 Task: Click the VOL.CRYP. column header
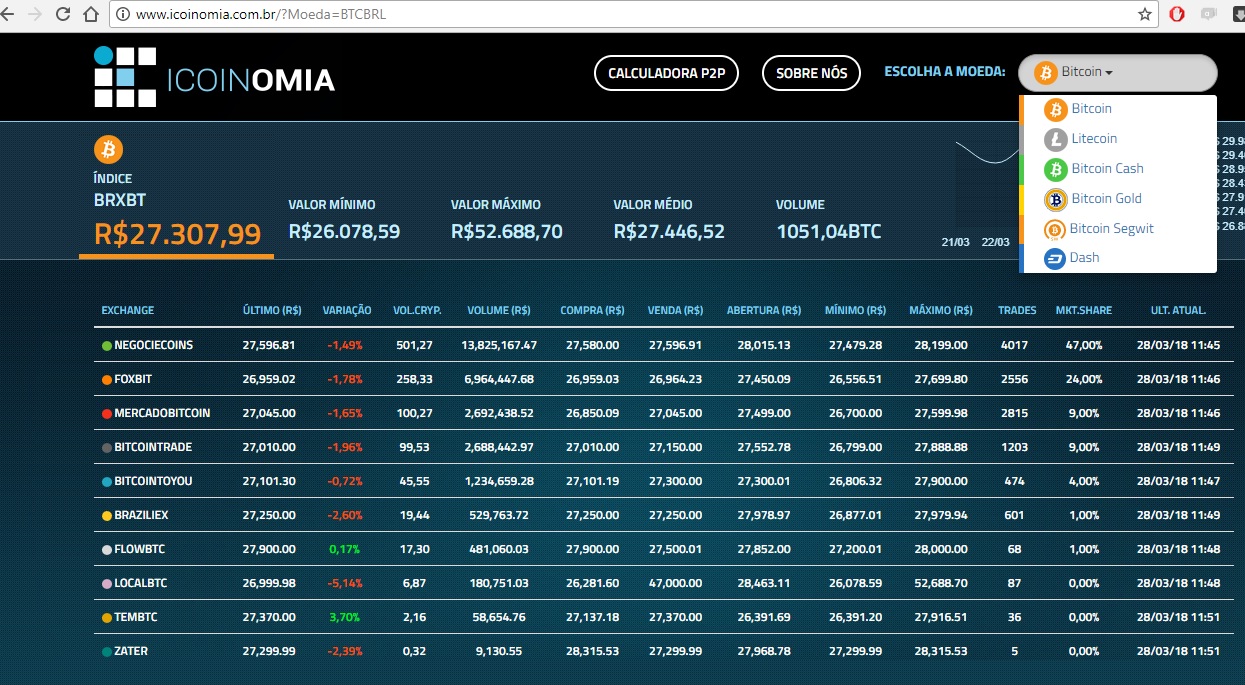417,311
